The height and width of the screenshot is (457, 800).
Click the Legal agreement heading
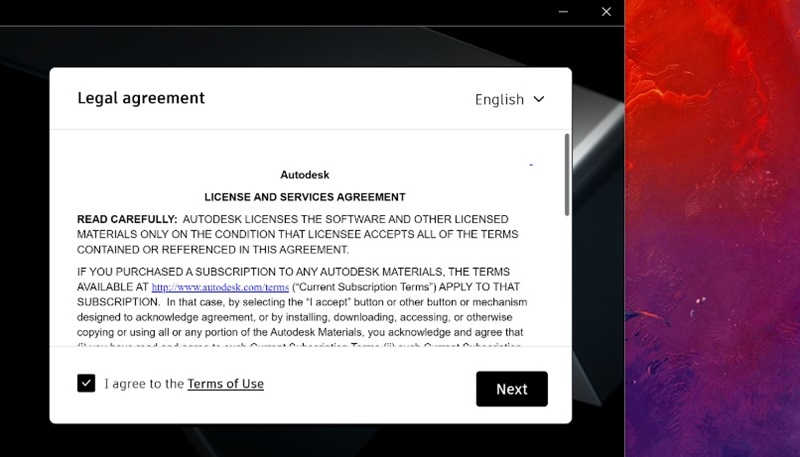tap(141, 98)
